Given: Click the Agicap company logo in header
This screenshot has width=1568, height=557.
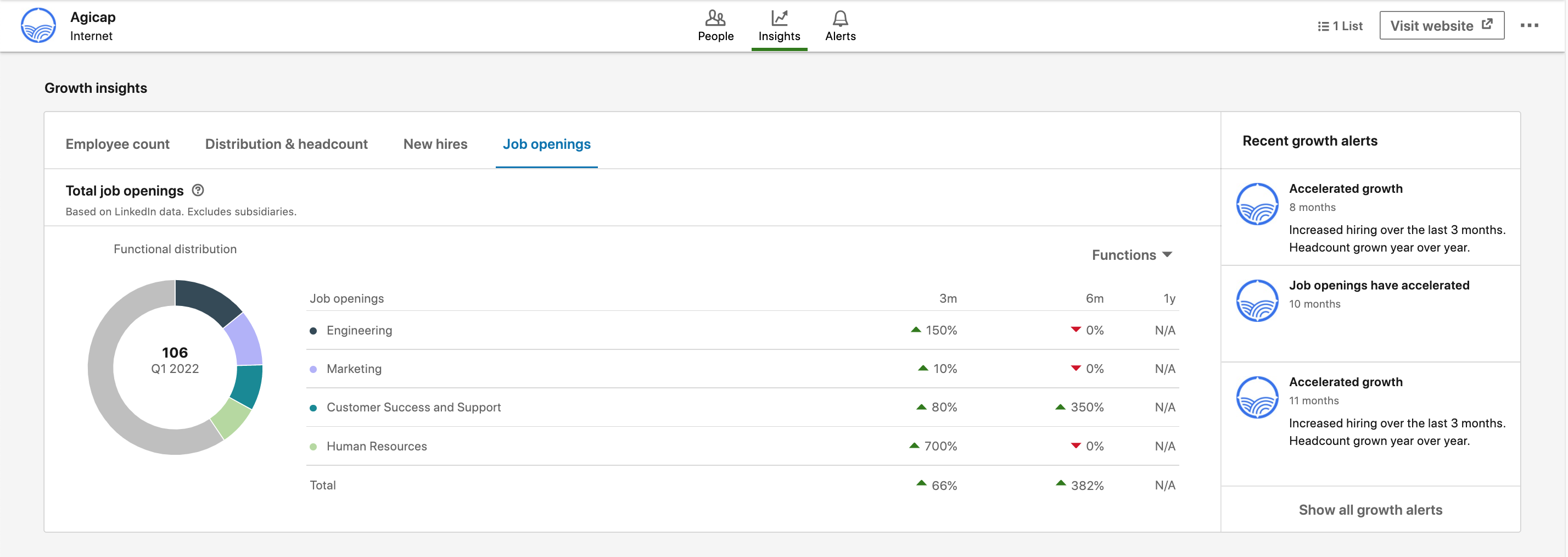Looking at the screenshot, I should [38, 26].
